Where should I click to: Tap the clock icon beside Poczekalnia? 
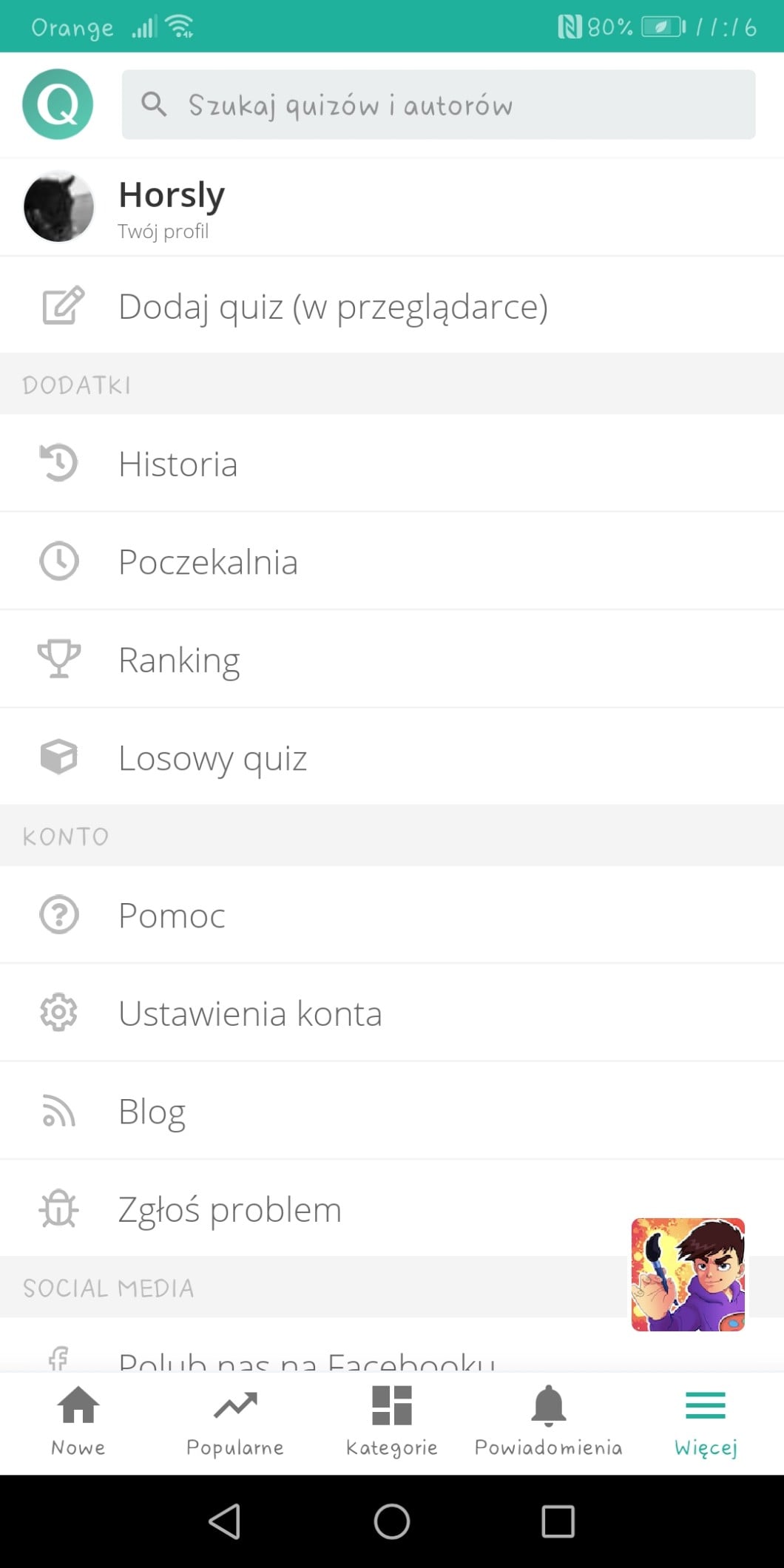pyautogui.click(x=59, y=561)
